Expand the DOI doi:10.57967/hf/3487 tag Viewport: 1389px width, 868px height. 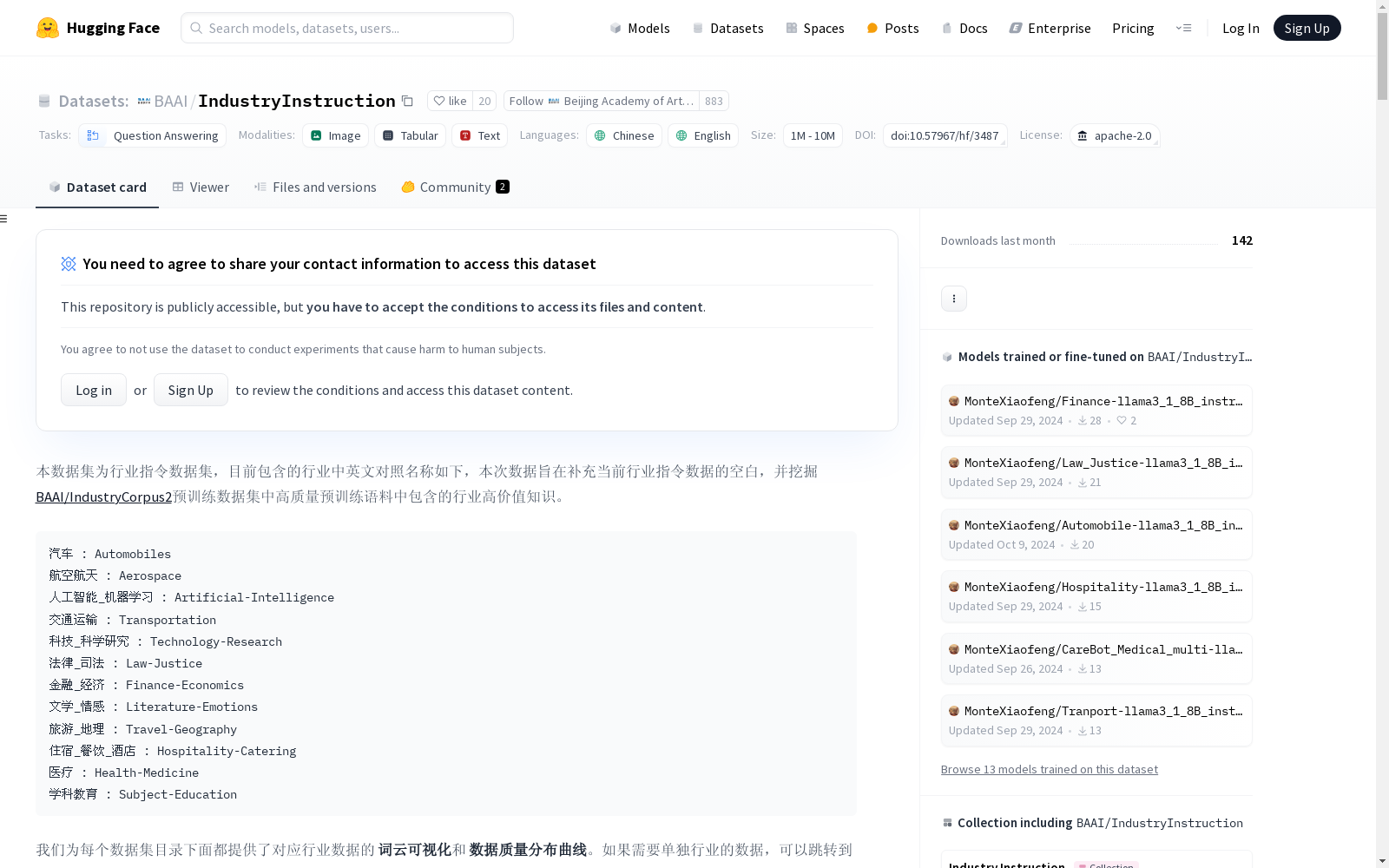[945, 135]
